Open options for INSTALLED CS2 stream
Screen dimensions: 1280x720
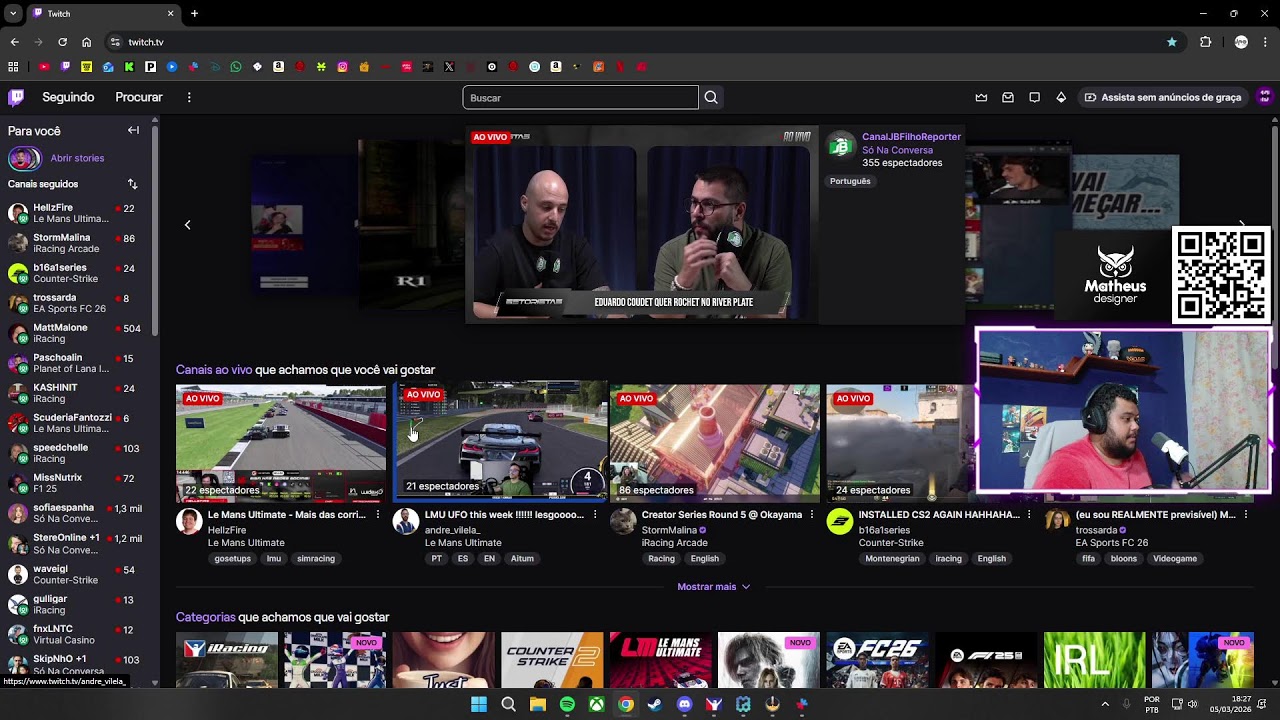1028,515
